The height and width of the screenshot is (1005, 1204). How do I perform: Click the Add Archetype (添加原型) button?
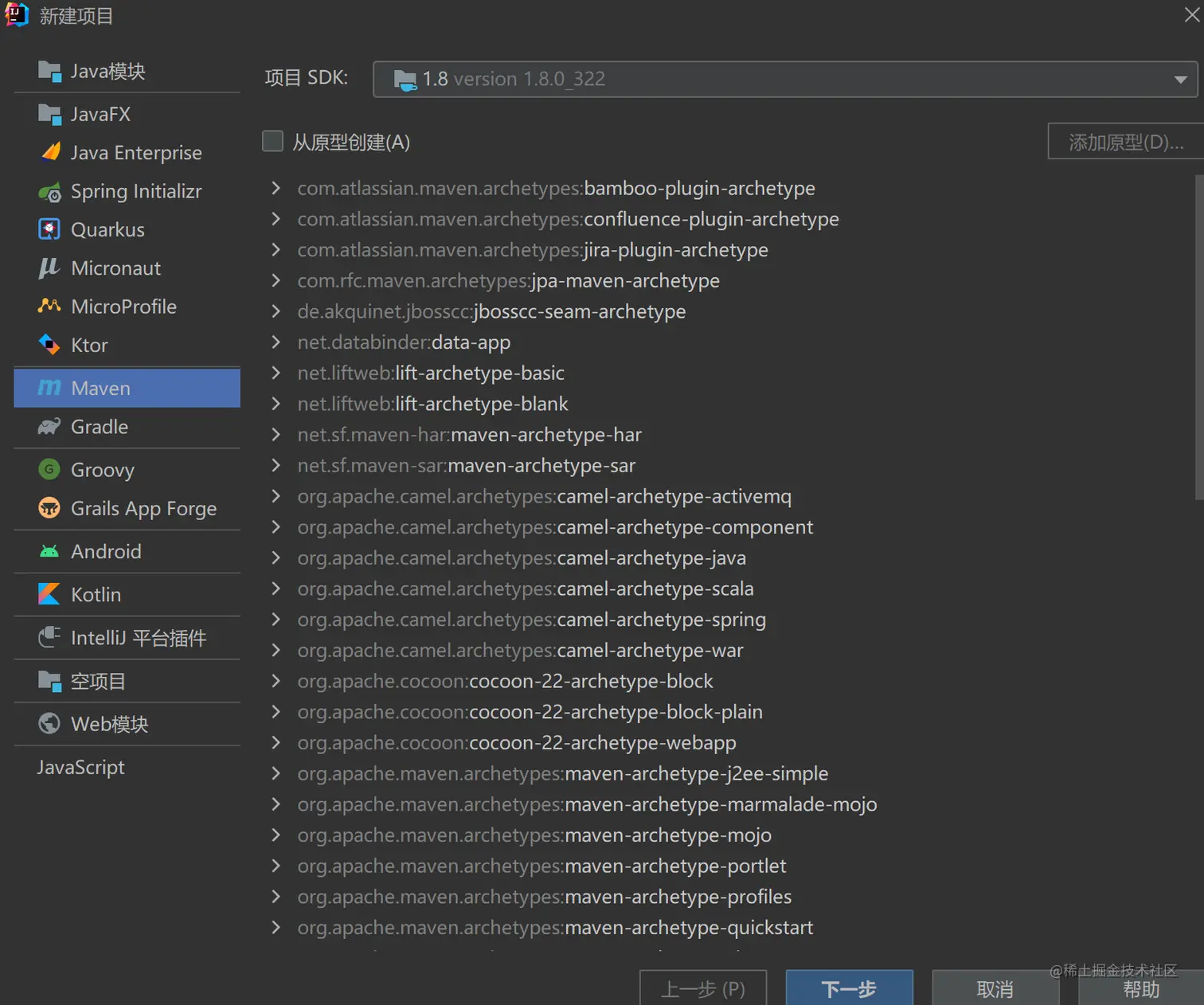pyautogui.click(x=1126, y=142)
